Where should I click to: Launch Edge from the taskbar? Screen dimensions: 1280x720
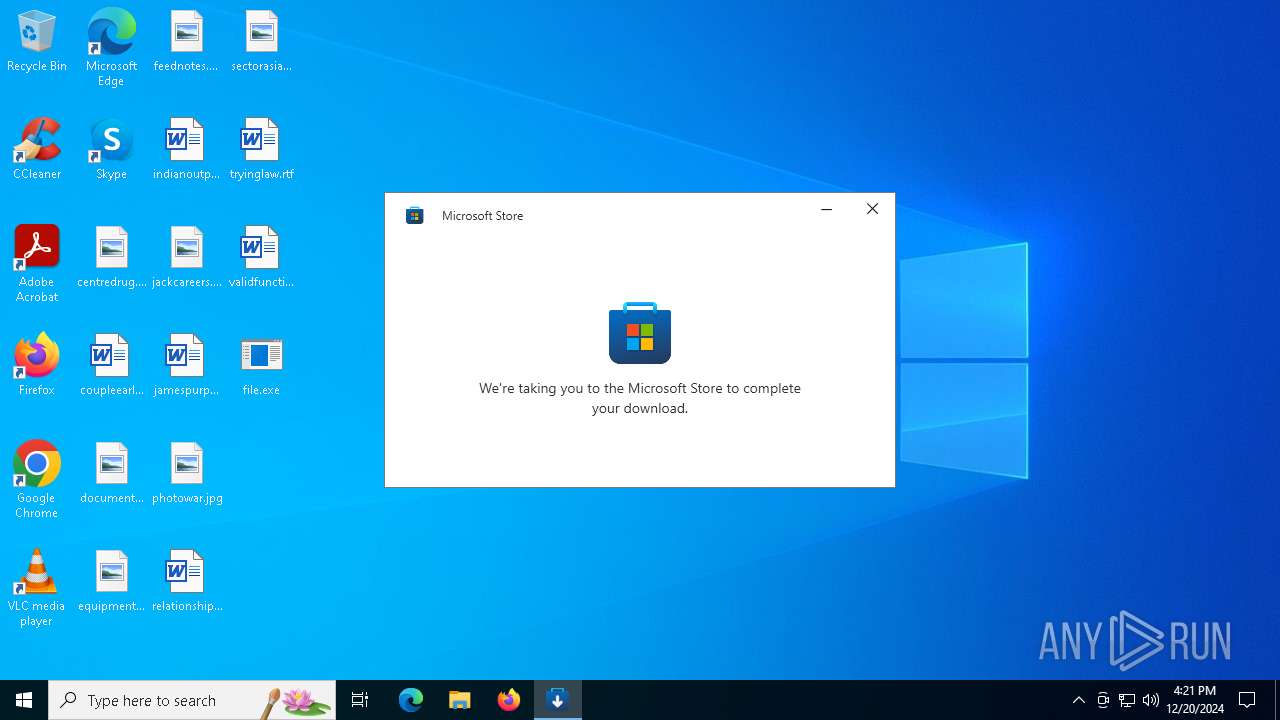[411, 700]
